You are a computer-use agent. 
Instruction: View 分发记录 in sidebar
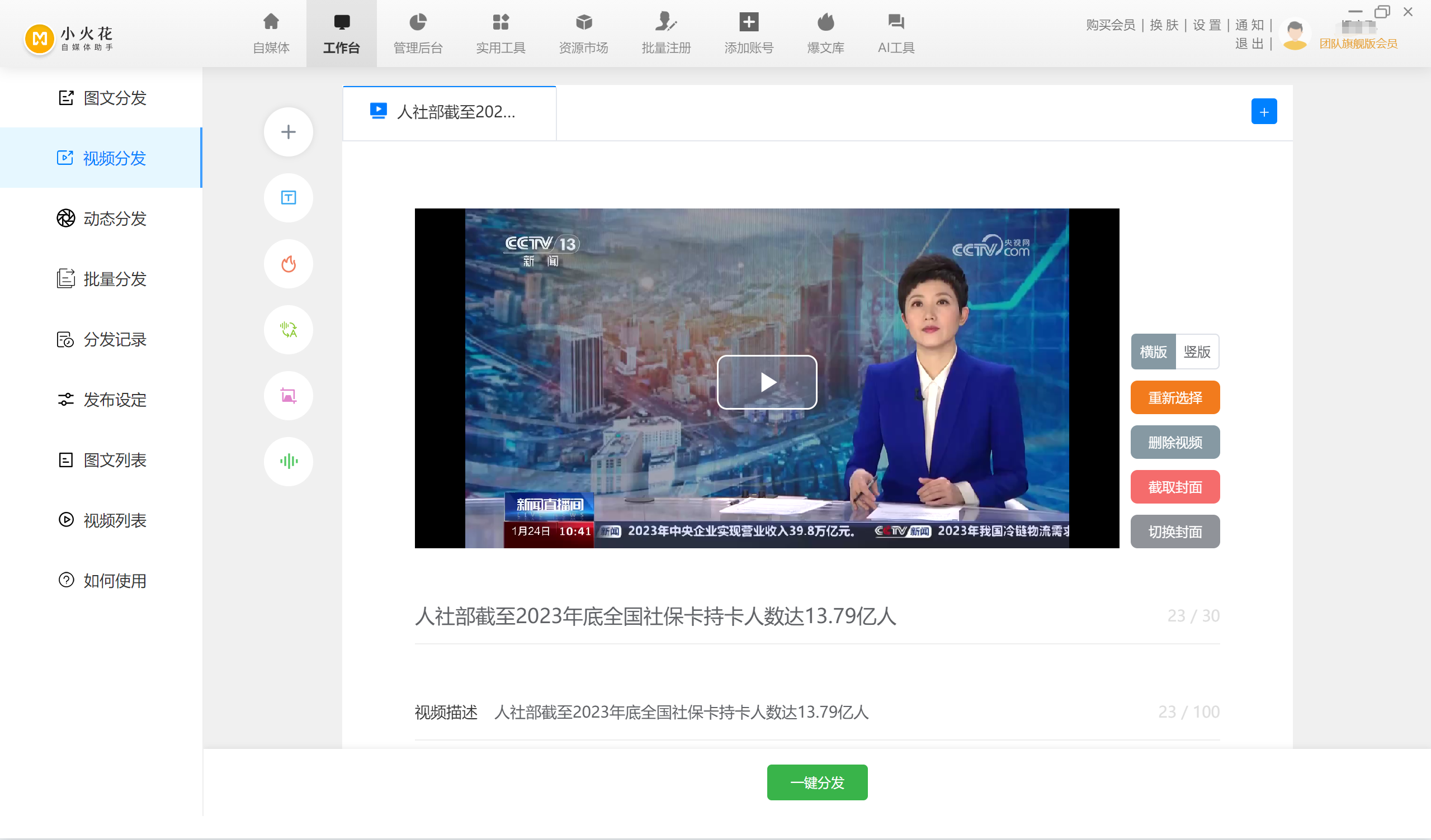tap(101, 339)
